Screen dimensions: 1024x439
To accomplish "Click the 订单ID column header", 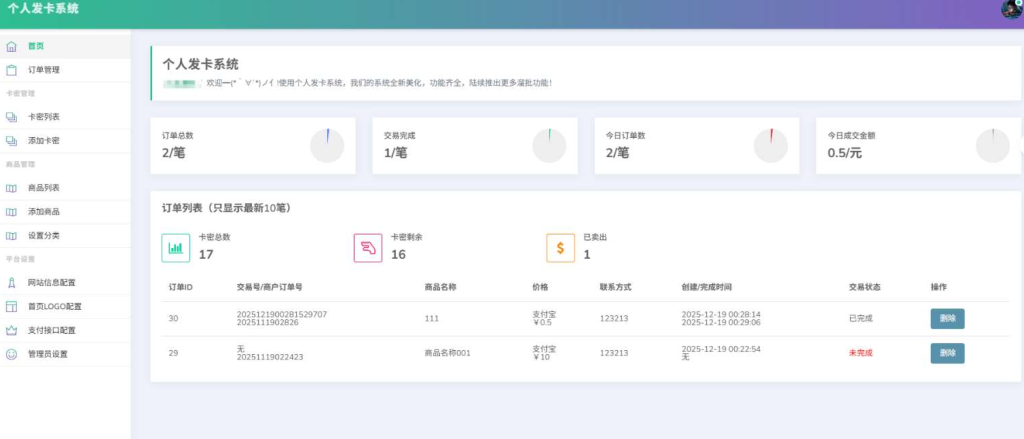I will (x=180, y=287).
